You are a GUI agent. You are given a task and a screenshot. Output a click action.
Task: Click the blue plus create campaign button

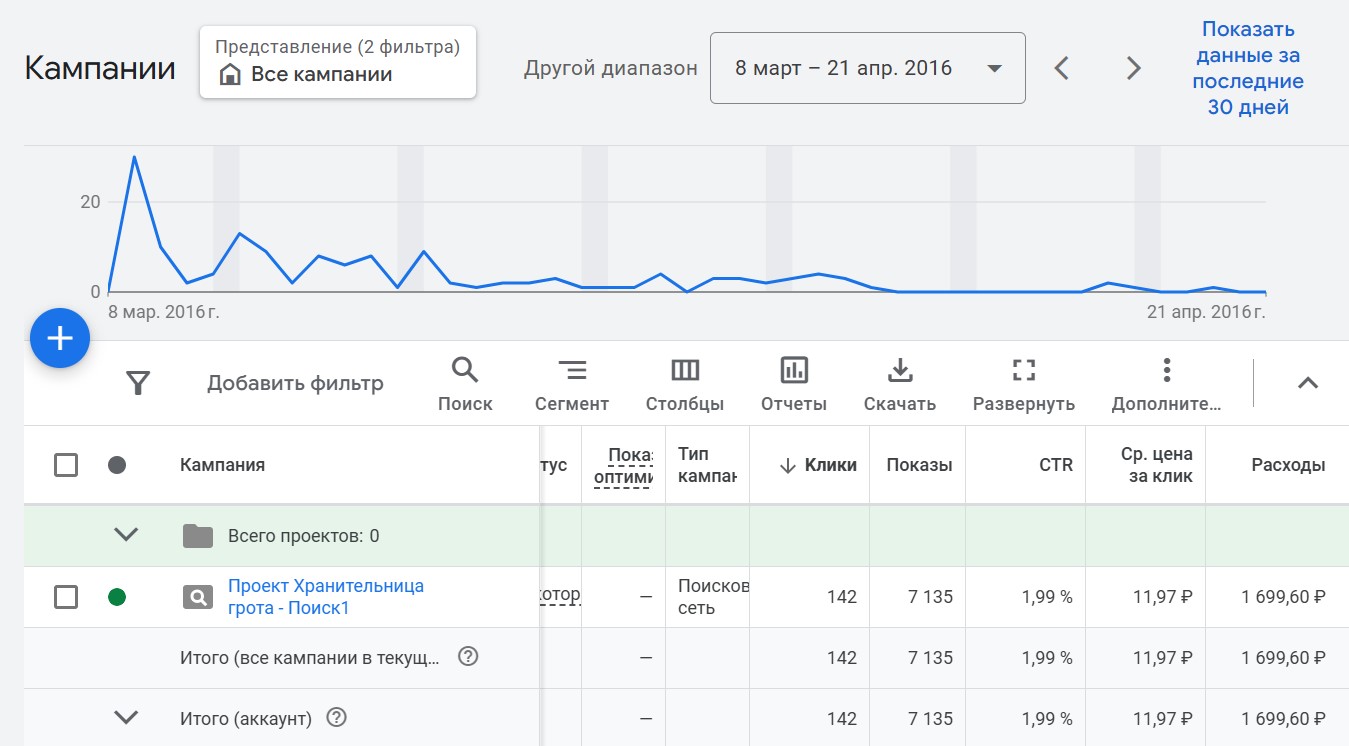point(60,338)
